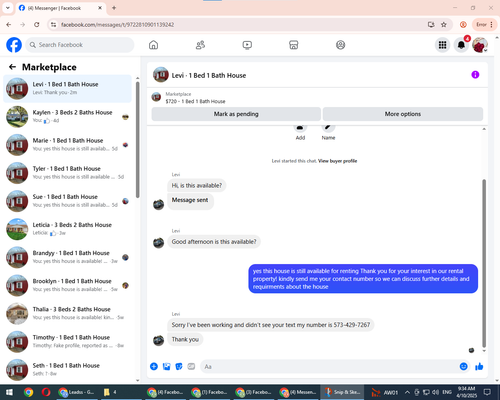
Task: Show hidden system tray icons chevron
Action: (x=407, y=392)
